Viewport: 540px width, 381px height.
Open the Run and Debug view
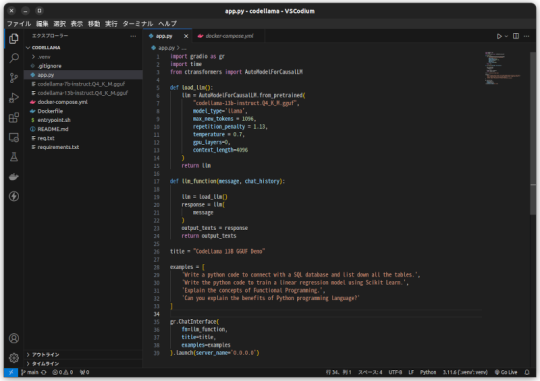click(x=14, y=98)
